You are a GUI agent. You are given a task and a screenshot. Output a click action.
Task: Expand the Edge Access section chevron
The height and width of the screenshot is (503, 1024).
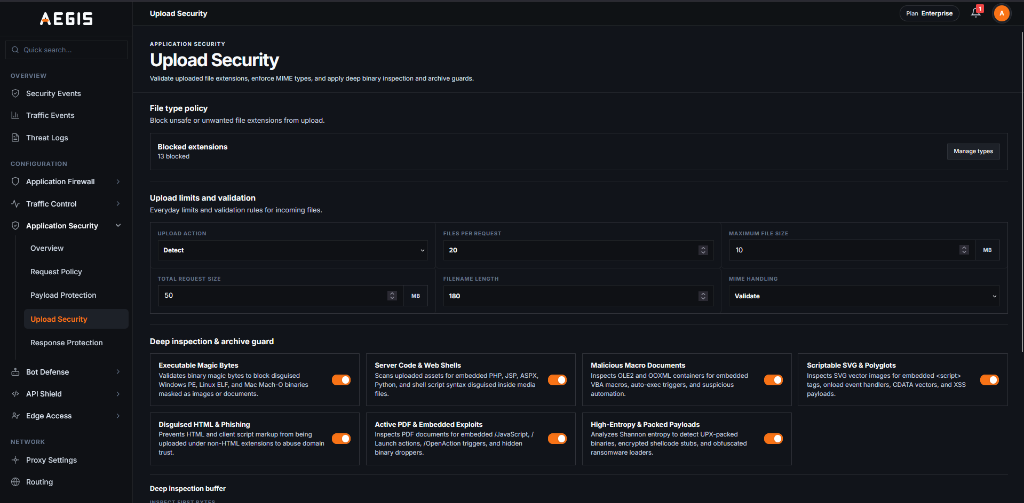point(118,416)
